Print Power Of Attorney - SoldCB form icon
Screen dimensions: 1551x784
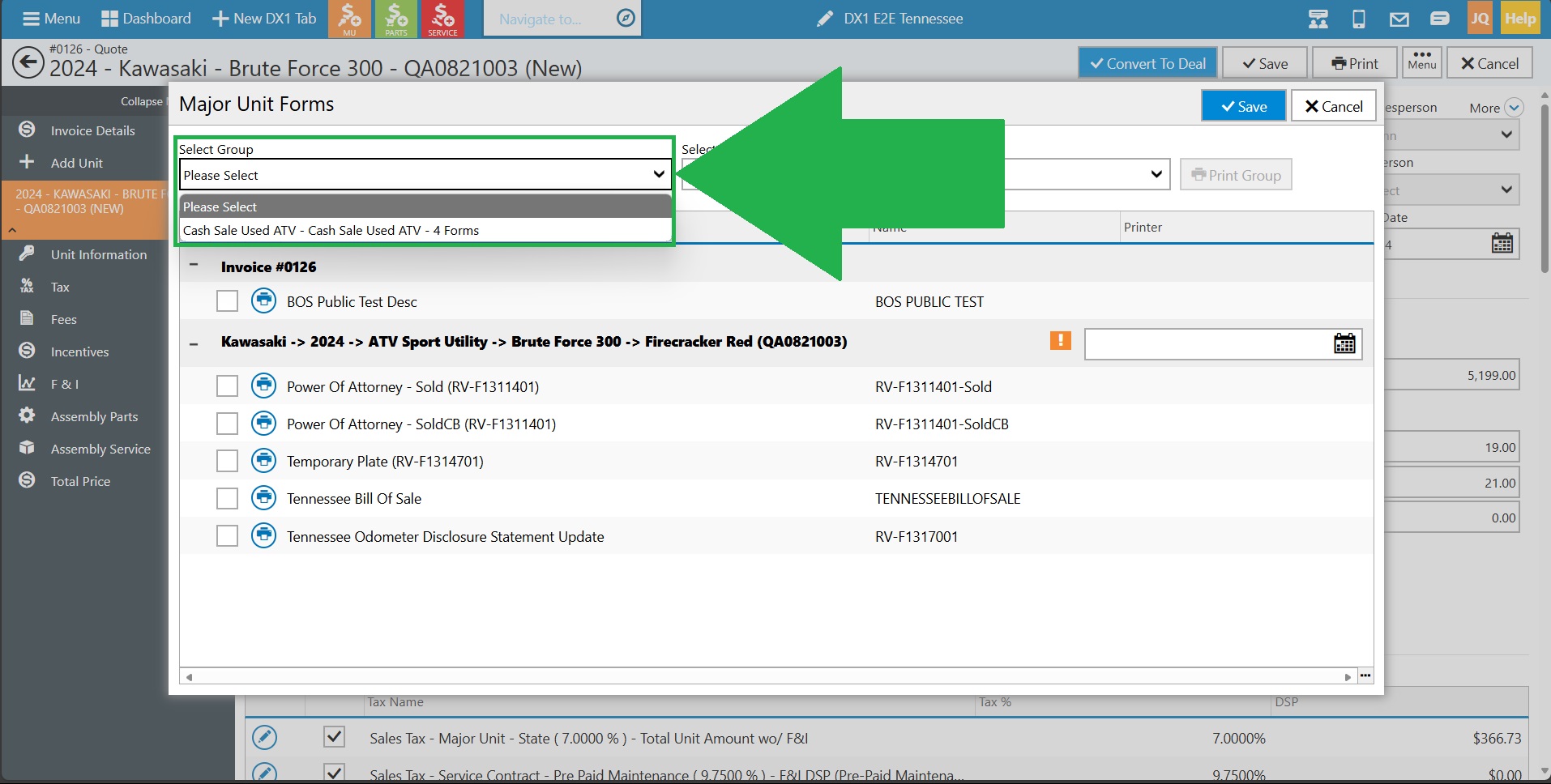[x=263, y=423]
